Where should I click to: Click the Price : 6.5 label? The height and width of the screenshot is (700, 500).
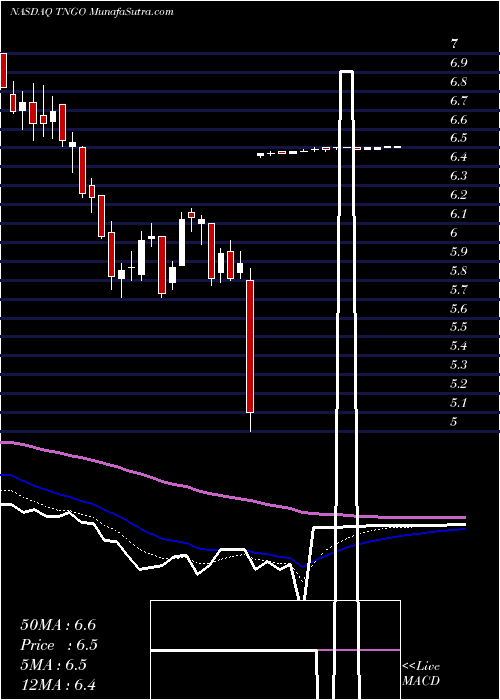[59, 645]
